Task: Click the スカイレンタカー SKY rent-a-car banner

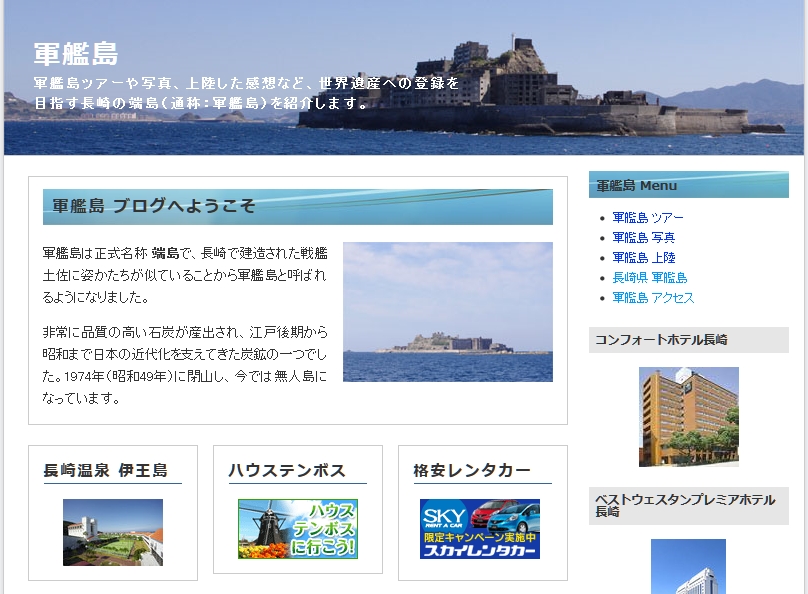Action: point(480,529)
